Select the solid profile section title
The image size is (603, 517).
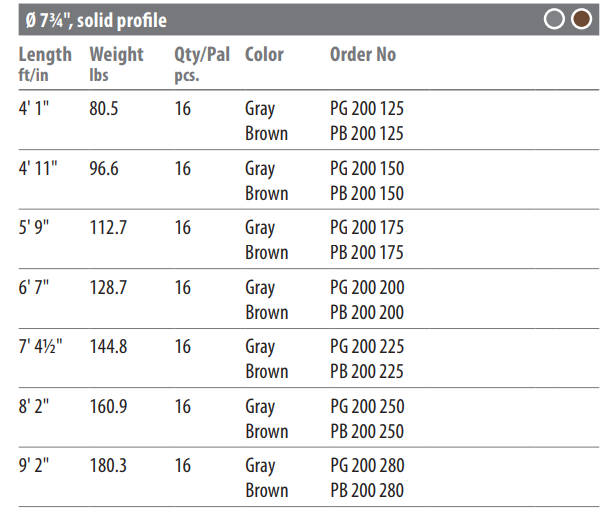[96, 20]
